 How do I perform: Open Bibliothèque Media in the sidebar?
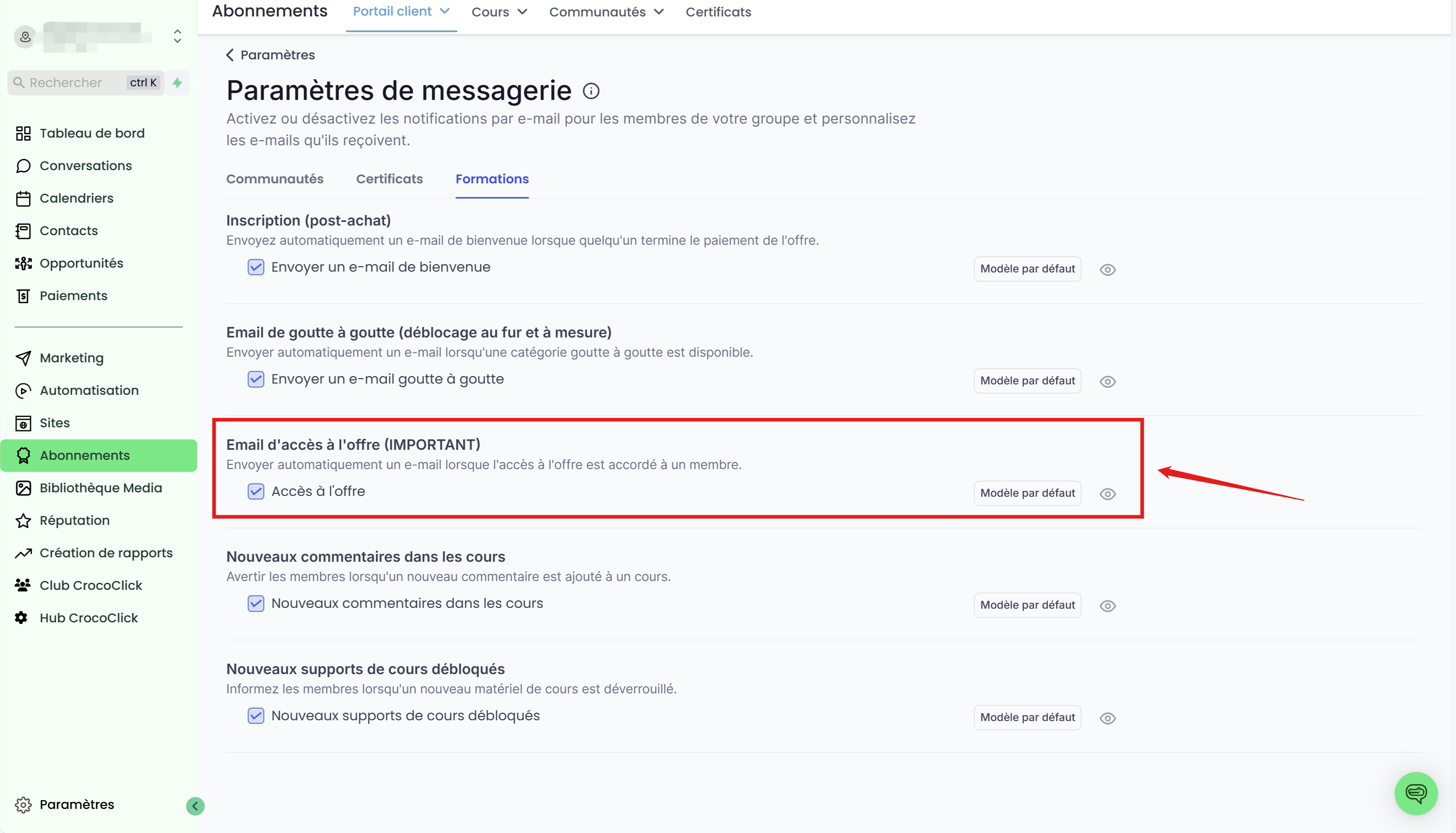click(101, 488)
